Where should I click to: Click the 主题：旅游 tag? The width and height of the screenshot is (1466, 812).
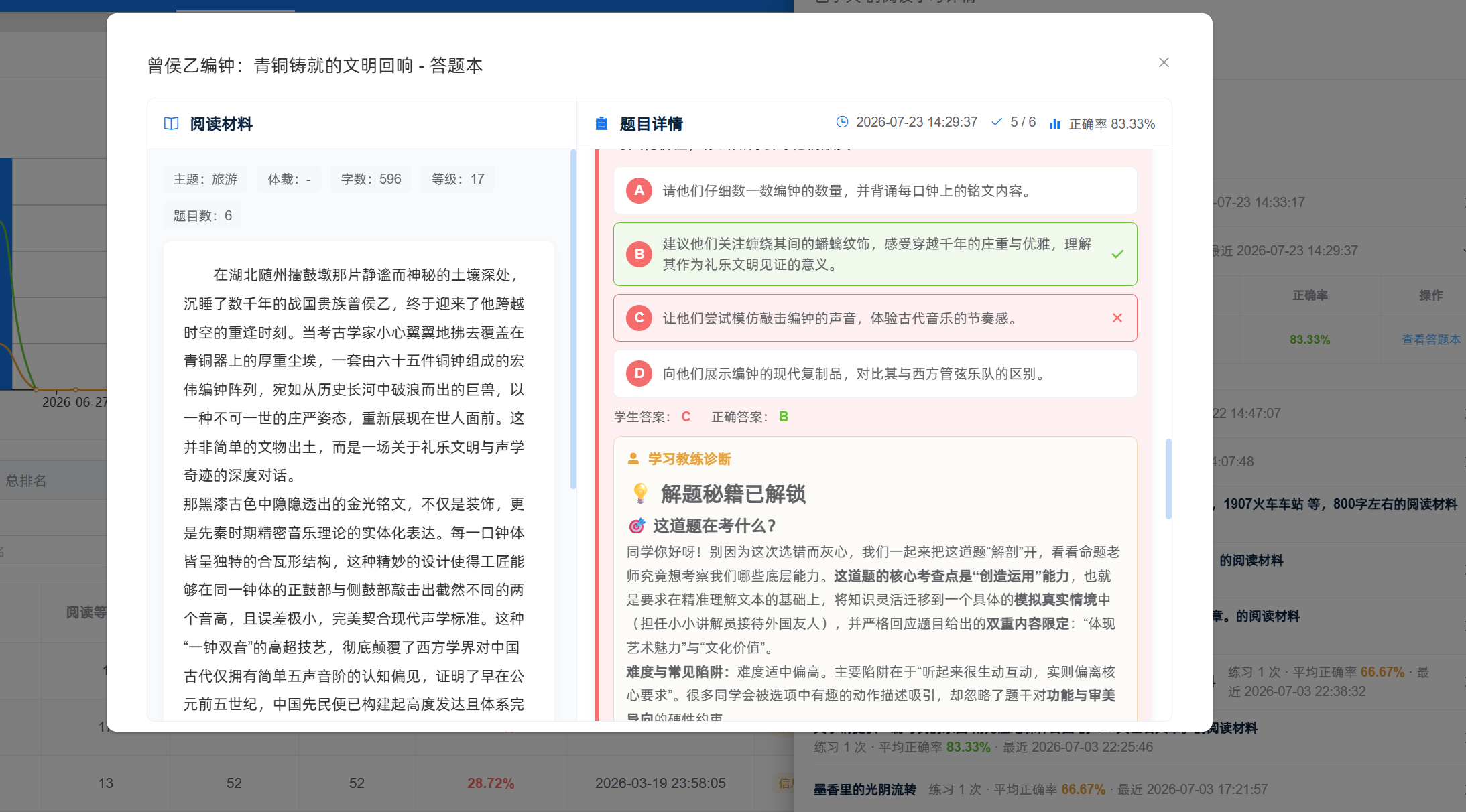tap(205, 179)
